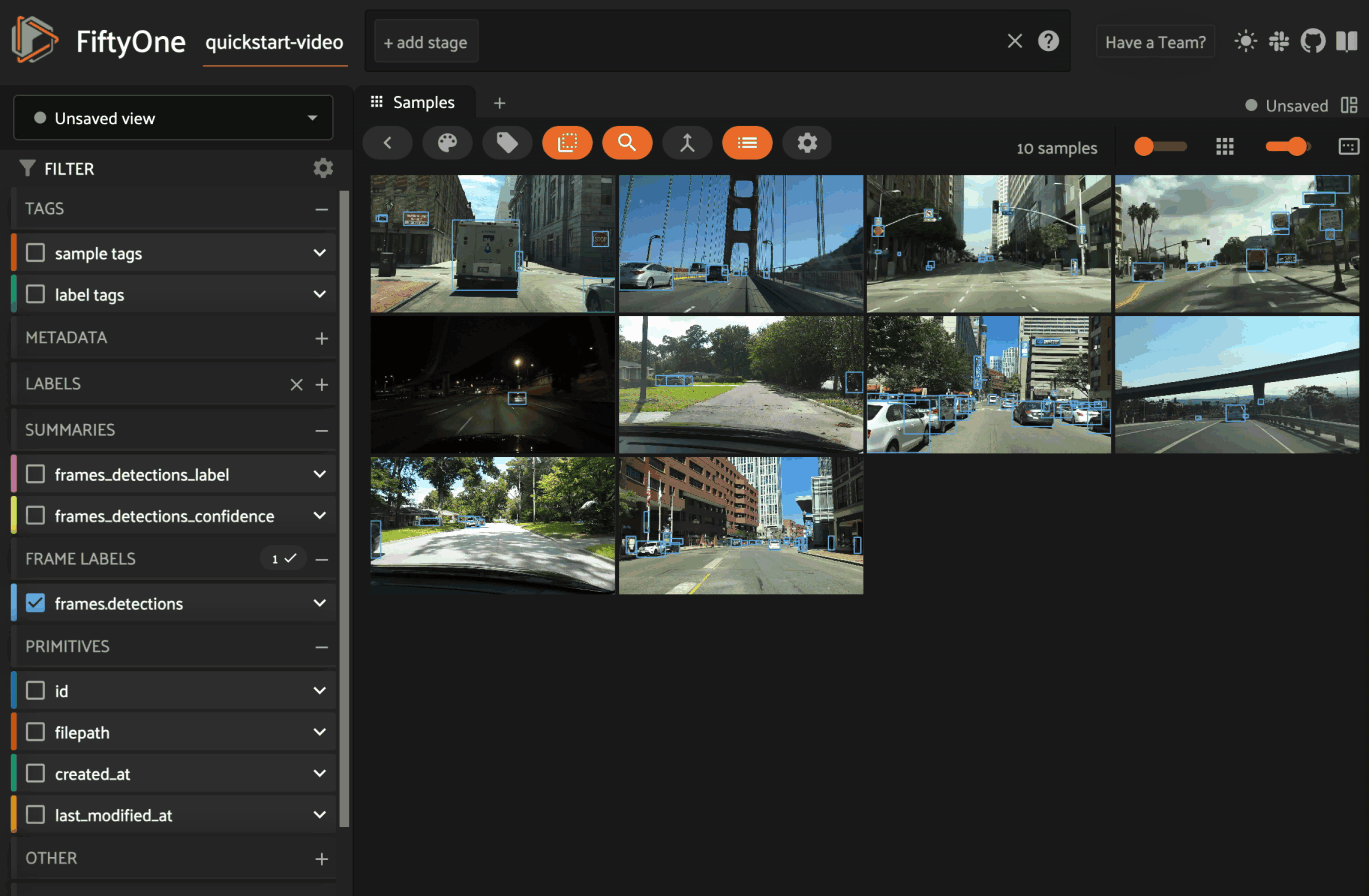This screenshot has height=896, width=1369.
Task: Expand frames_detections_confidence chevron
Action: coord(320,516)
